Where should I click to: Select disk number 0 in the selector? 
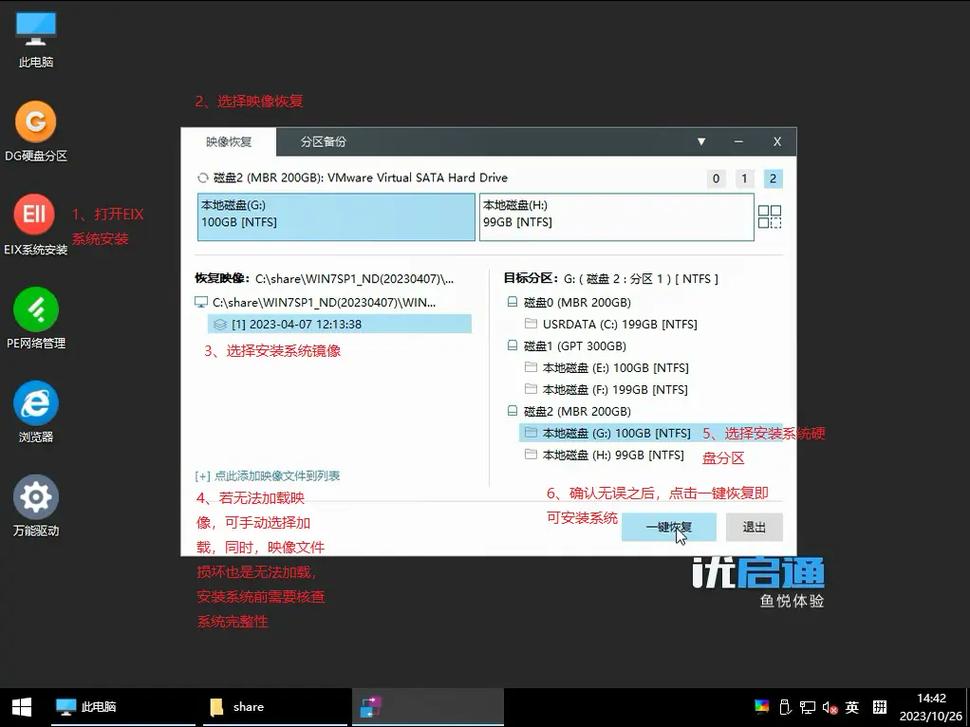(x=716, y=178)
